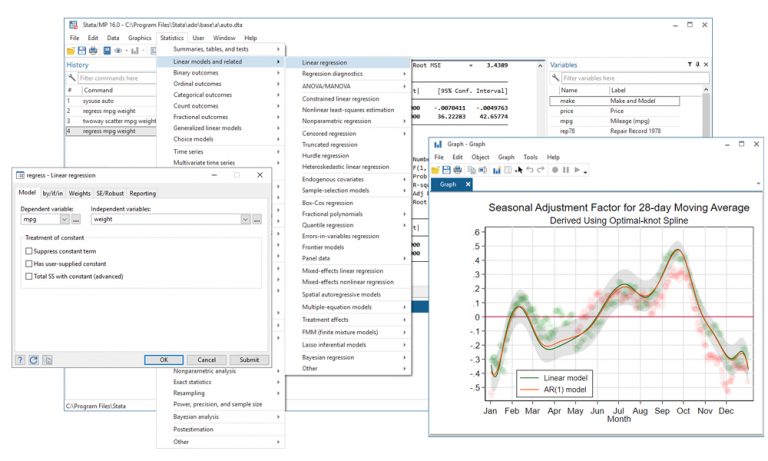Open the Dependent variable dropdown arrow
768x461 pixels.
point(65,219)
